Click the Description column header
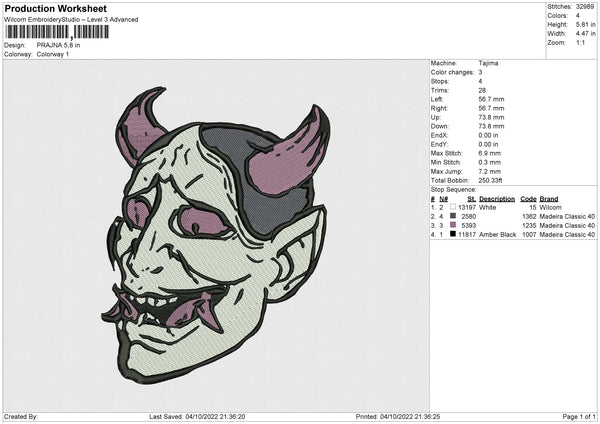600x424 pixels. pyautogui.click(x=497, y=199)
